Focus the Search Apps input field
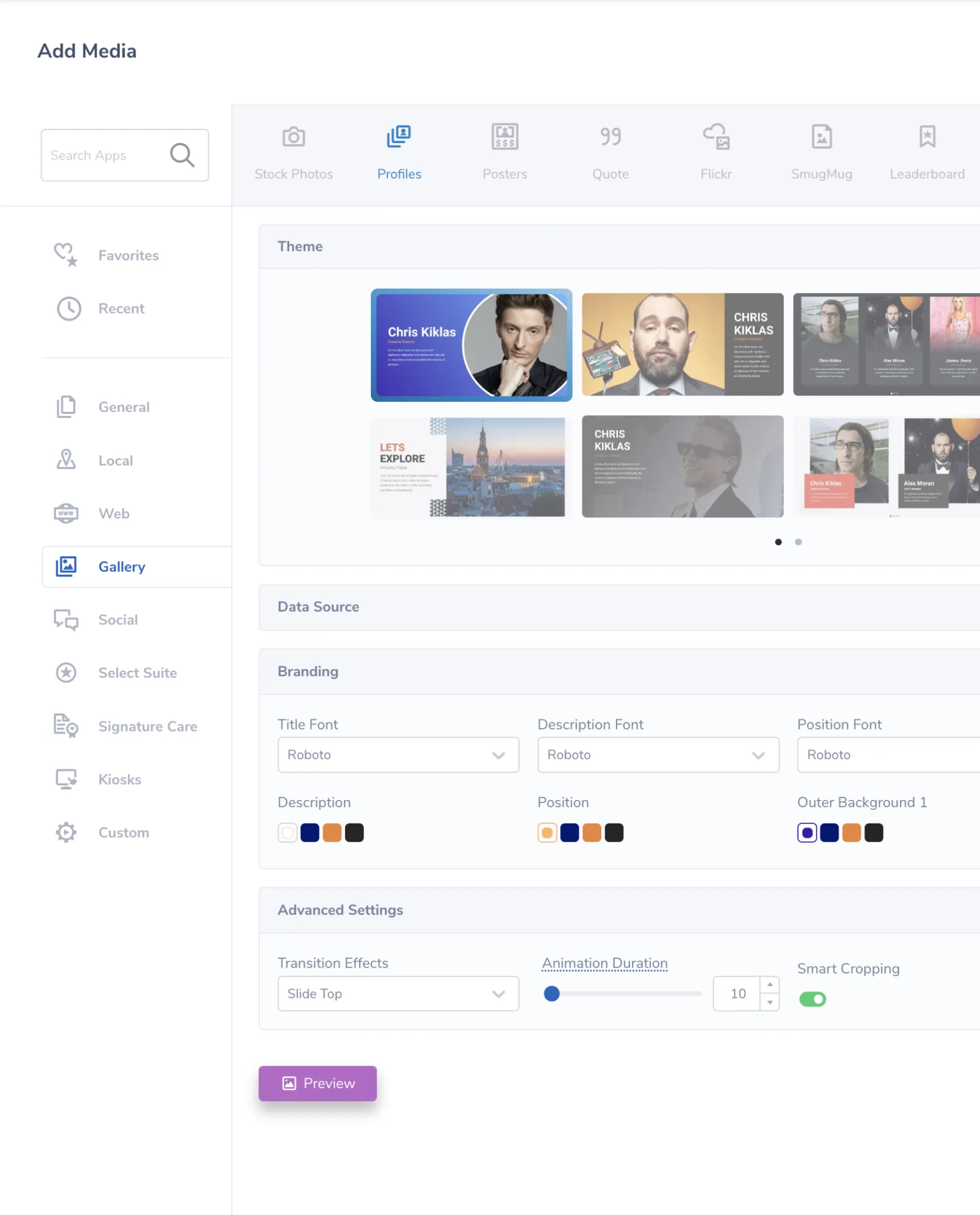 pos(125,155)
